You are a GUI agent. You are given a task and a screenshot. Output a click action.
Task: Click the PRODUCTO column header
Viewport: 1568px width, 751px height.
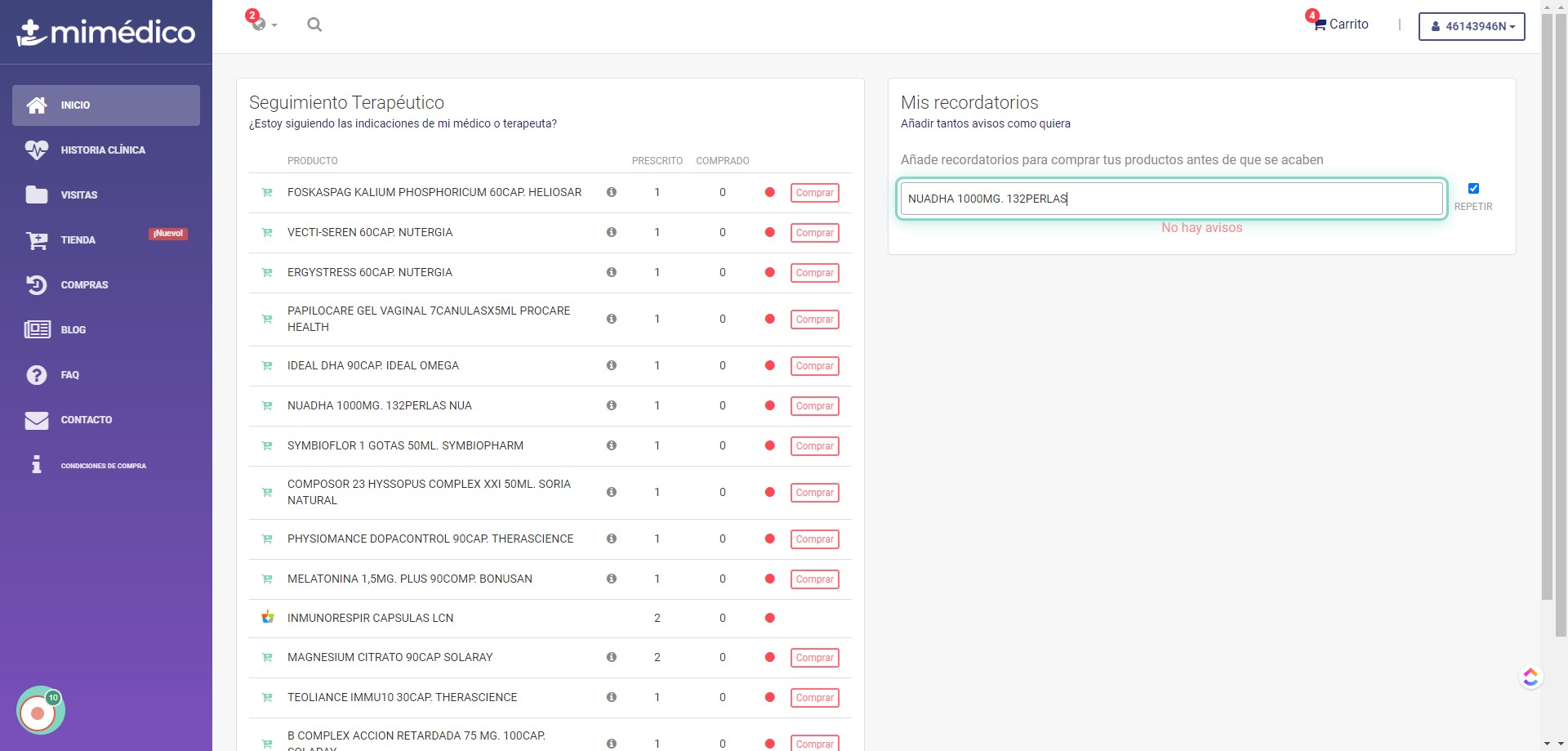coord(313,161)
